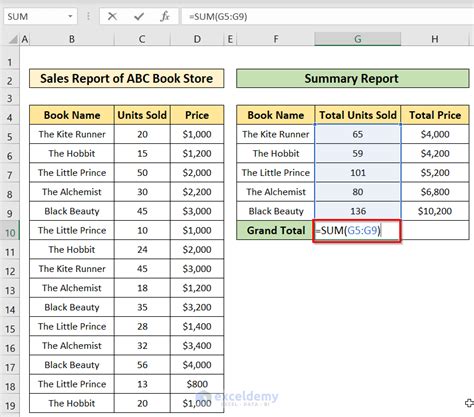Select units sold cell 50 in row 7

(x=142, y=173)
